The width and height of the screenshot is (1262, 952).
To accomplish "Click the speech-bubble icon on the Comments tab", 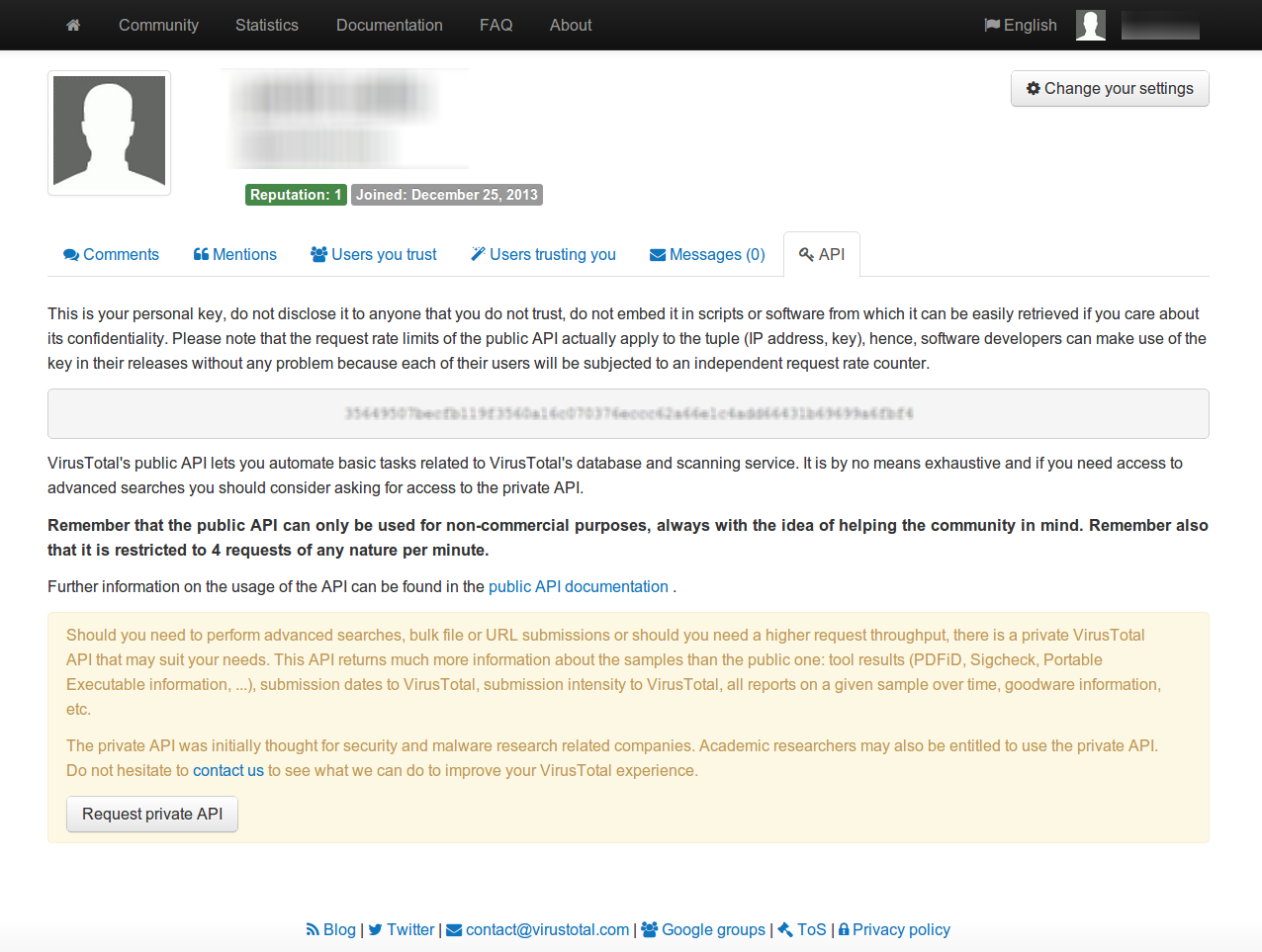I will [x=71, y=254].
